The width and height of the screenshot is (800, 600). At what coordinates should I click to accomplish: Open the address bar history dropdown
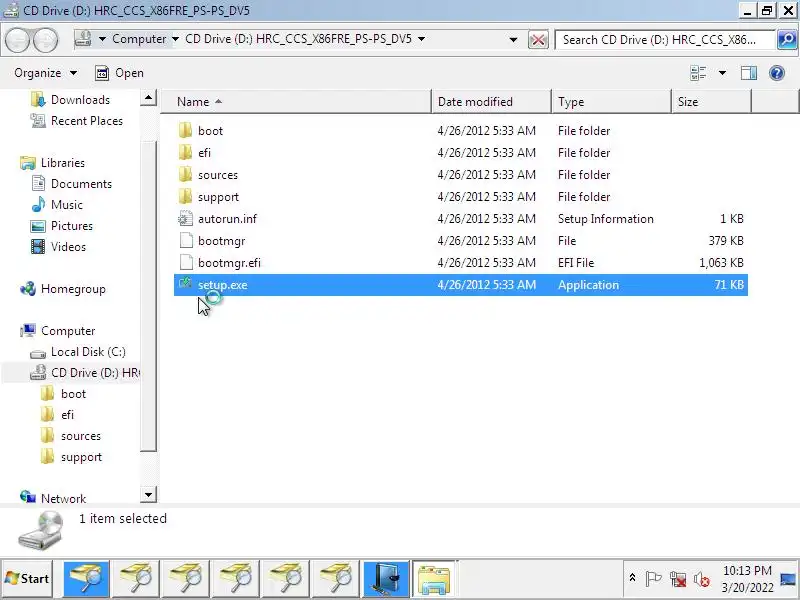[x=513, y=39]
